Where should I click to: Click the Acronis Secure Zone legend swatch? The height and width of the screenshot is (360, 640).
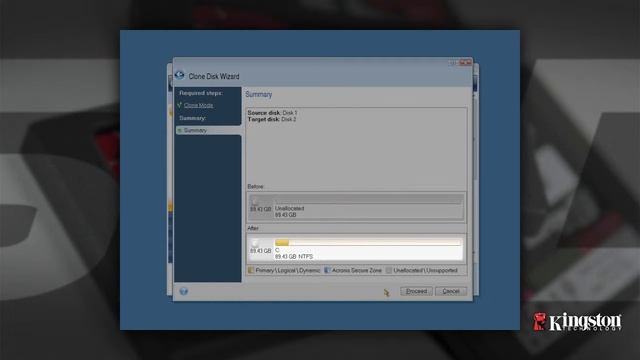pos(327,270)
